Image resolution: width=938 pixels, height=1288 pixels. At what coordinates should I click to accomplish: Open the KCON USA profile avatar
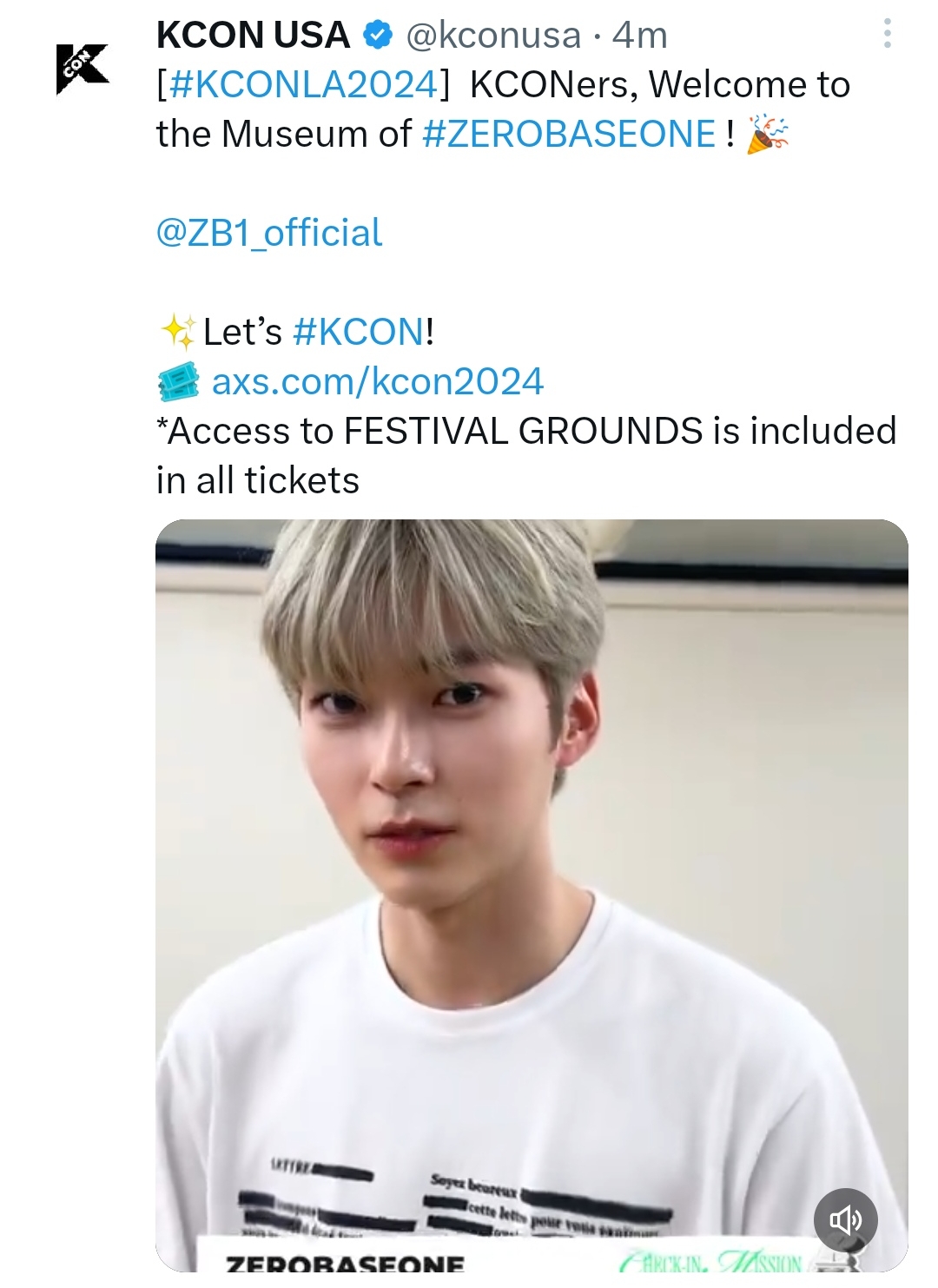pos(83,68)
